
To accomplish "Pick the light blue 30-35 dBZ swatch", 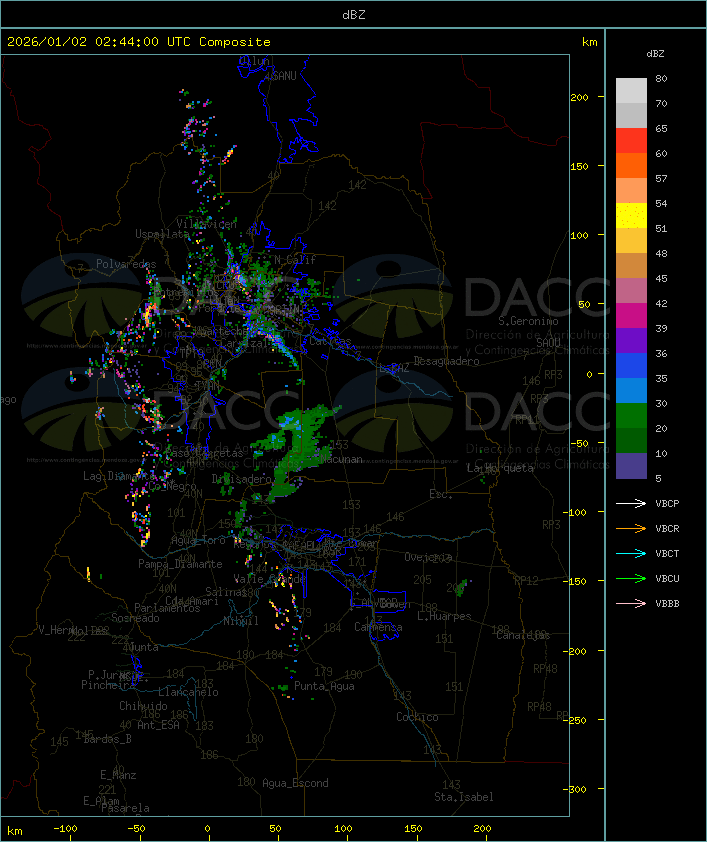I will 631,390.
